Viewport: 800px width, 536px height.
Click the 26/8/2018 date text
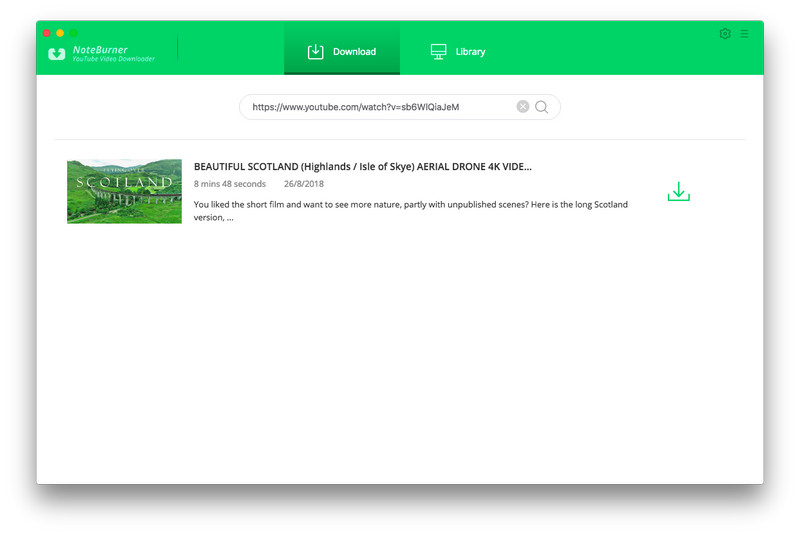click(x=304, y=184)
